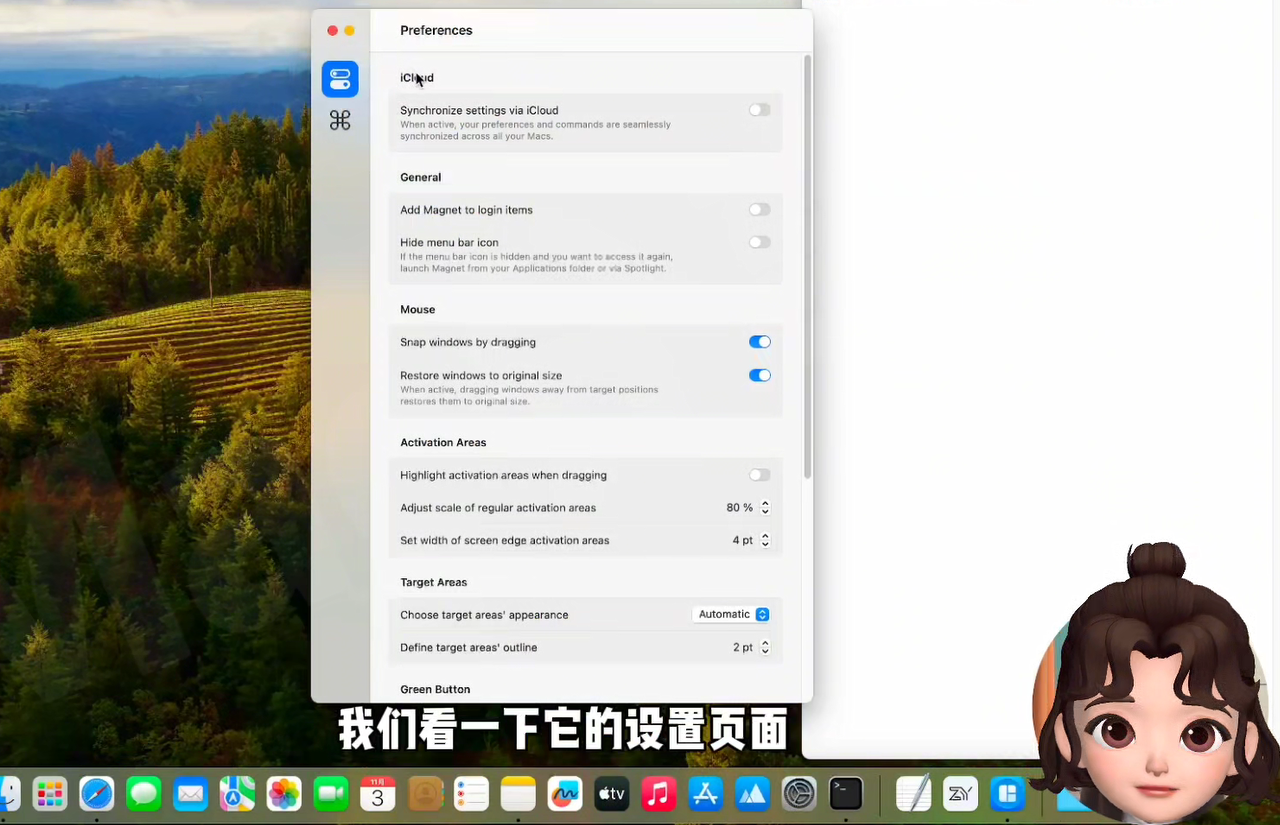Launch Safari from the Dock
The width and height of the screenshot is (1280, 825).
pos(97,794)
